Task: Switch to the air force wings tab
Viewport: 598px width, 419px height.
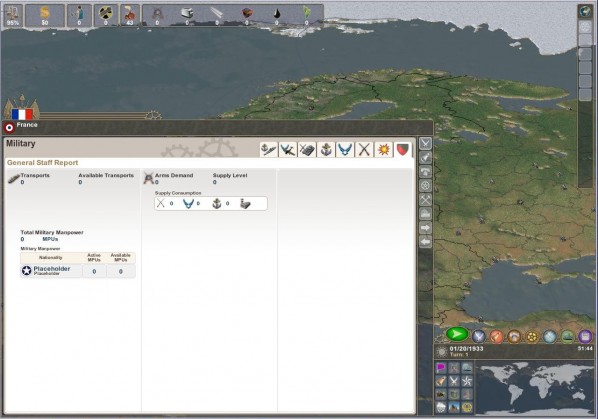Action: [x=345, y=149]
